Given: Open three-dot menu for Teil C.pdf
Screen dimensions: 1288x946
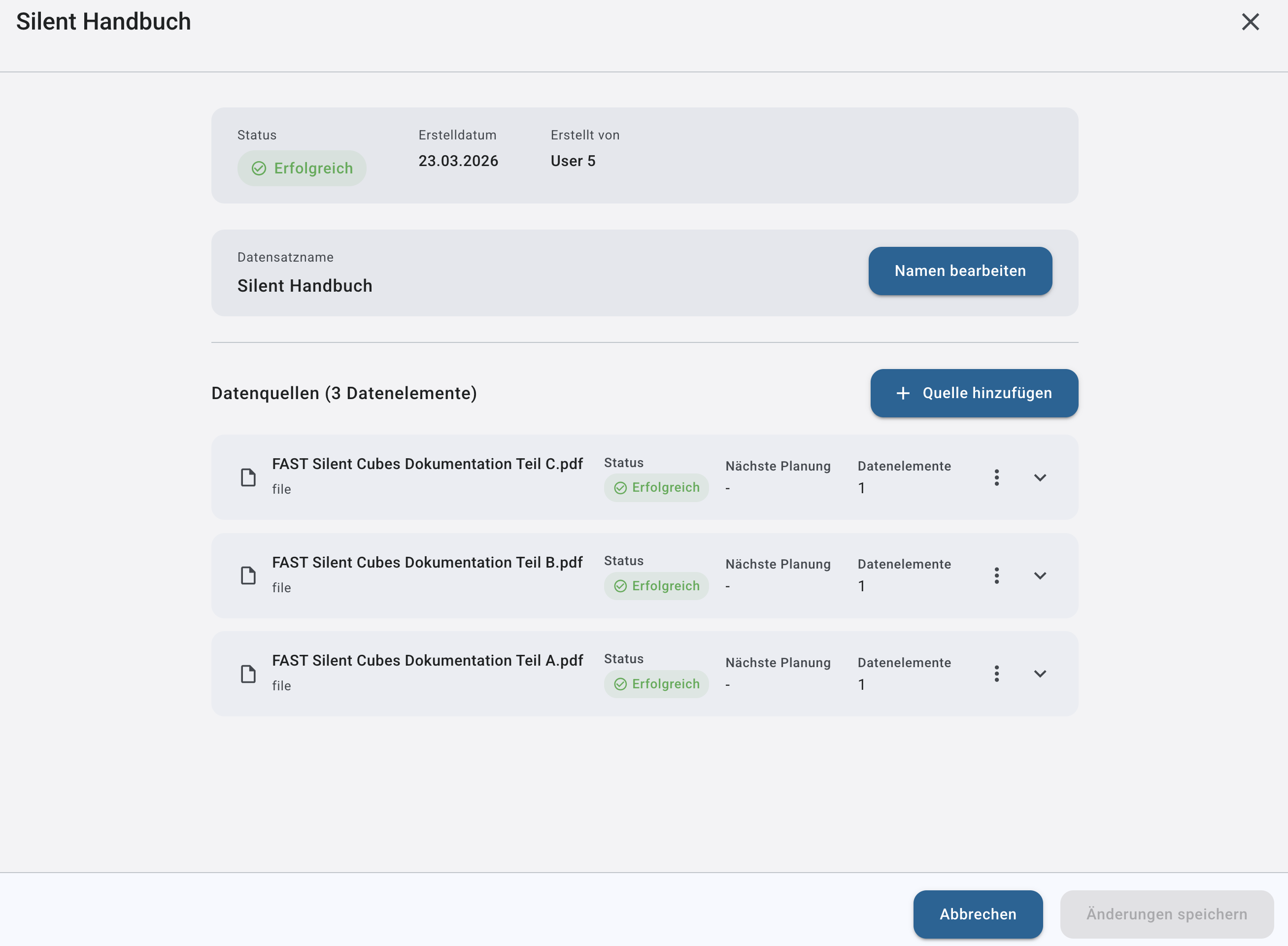Looking at the screenshot, I should [x=996, y=477].
